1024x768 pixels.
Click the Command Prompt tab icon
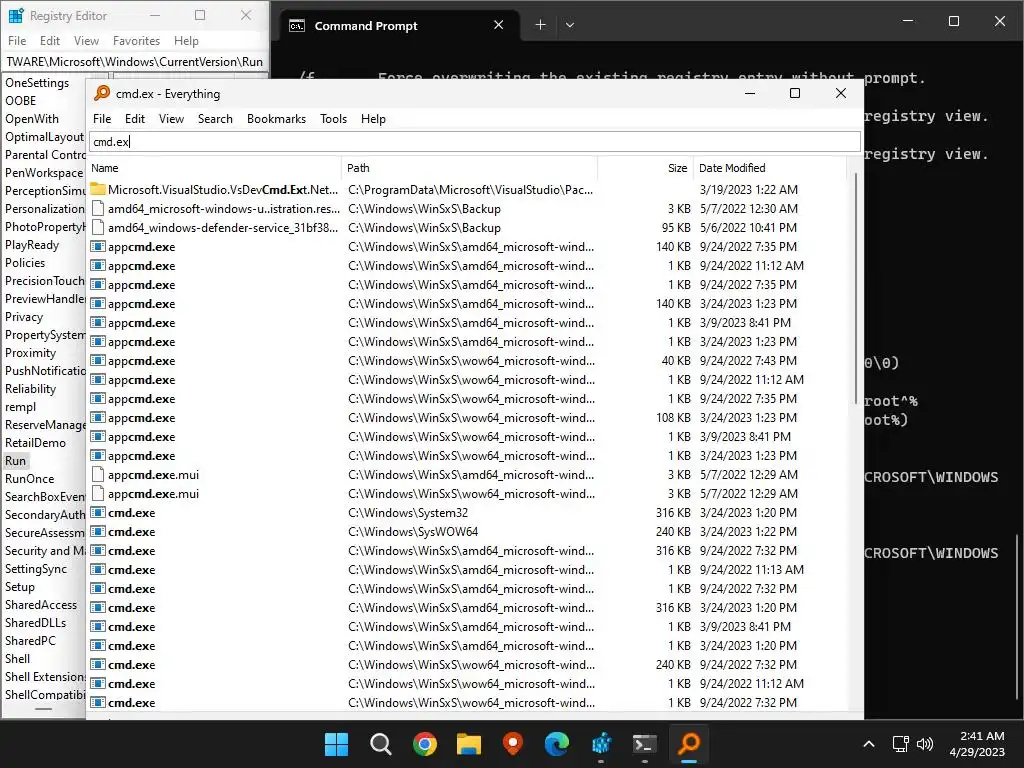(x=297, y=25)
